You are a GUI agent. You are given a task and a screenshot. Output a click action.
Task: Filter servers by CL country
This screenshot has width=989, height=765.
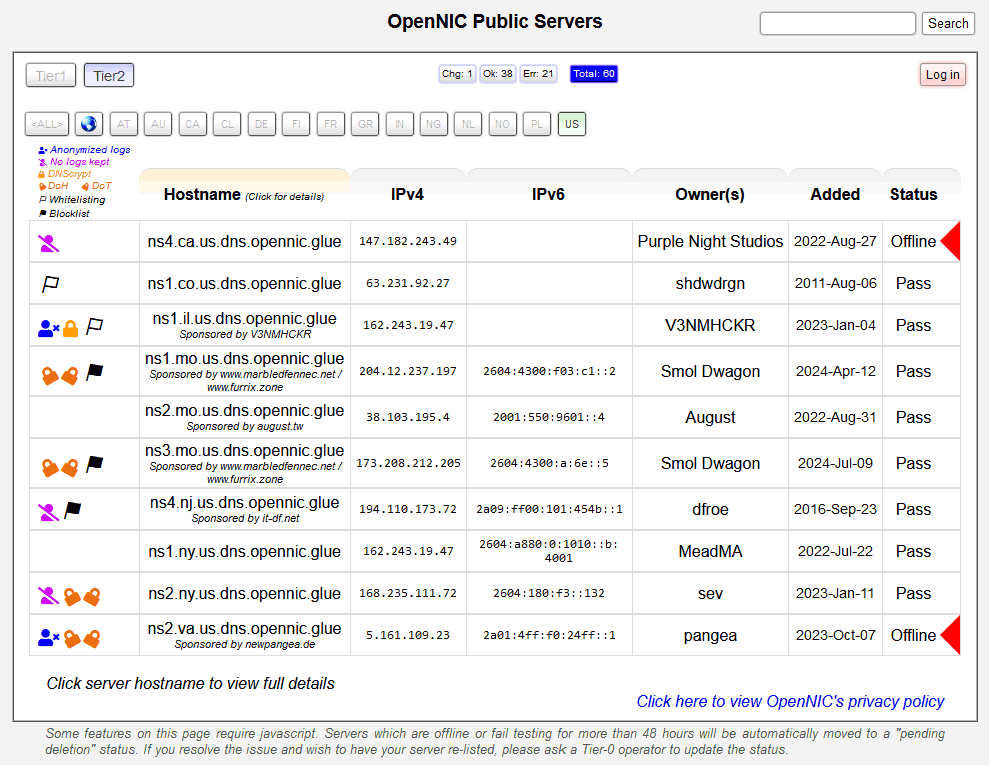tap(227, 124)
